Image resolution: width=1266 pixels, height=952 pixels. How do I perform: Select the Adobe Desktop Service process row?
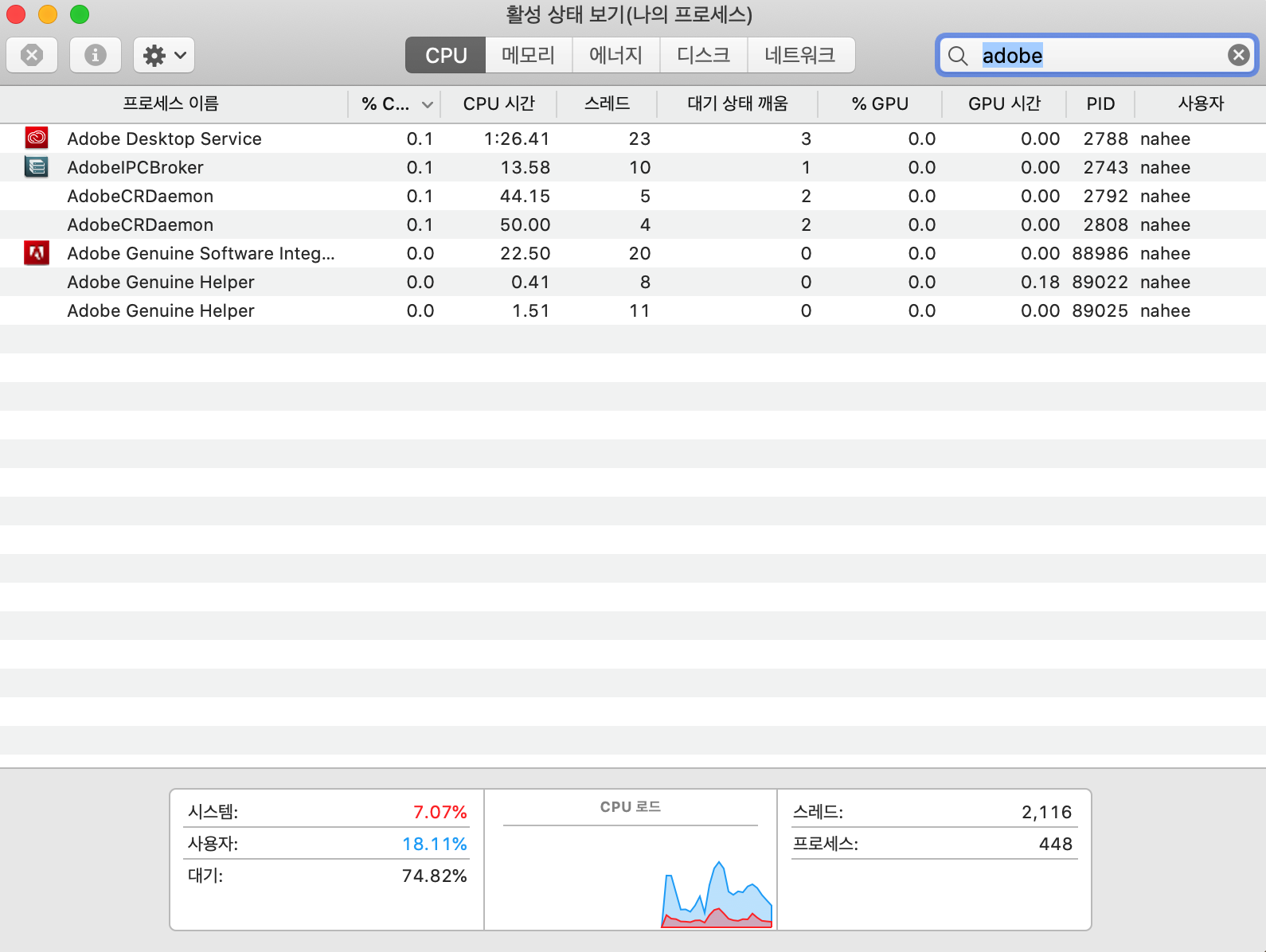click(633, 139)
